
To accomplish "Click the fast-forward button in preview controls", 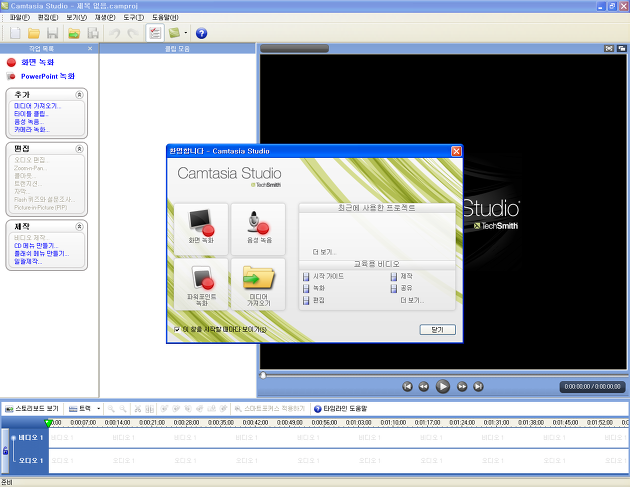I will pyautogui.click(x=462, y=387).
